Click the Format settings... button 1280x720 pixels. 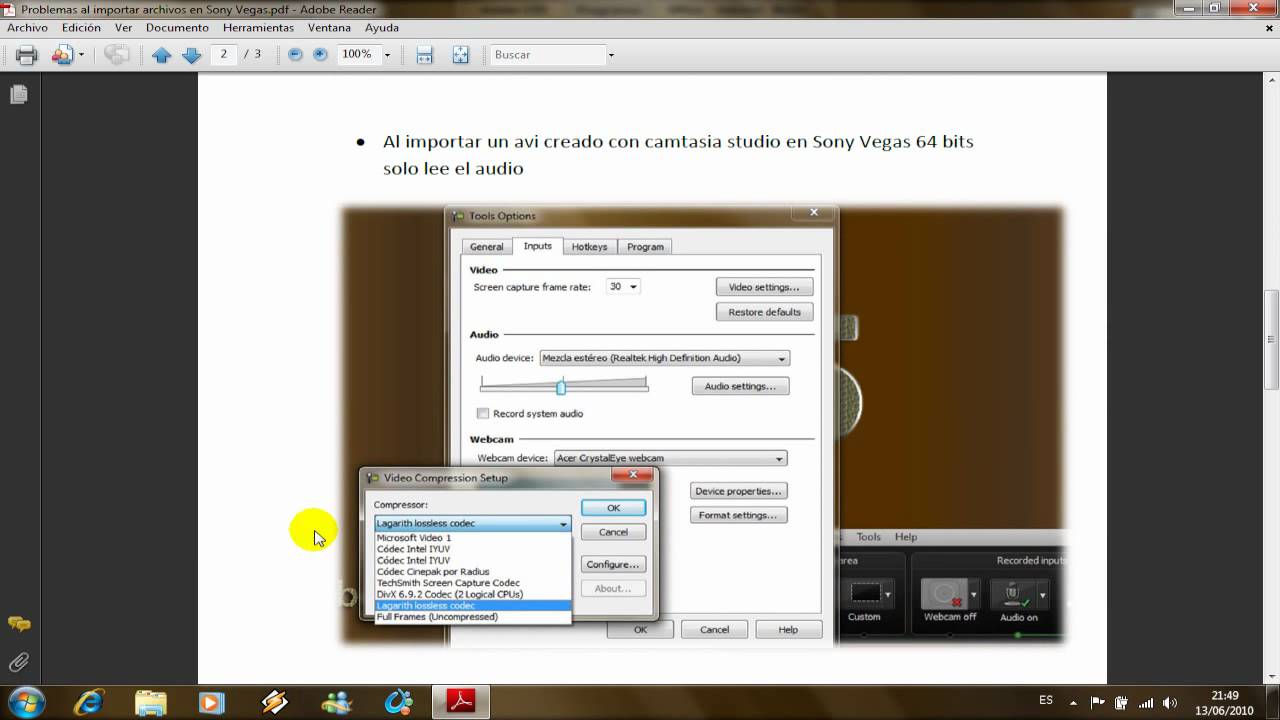738,515
